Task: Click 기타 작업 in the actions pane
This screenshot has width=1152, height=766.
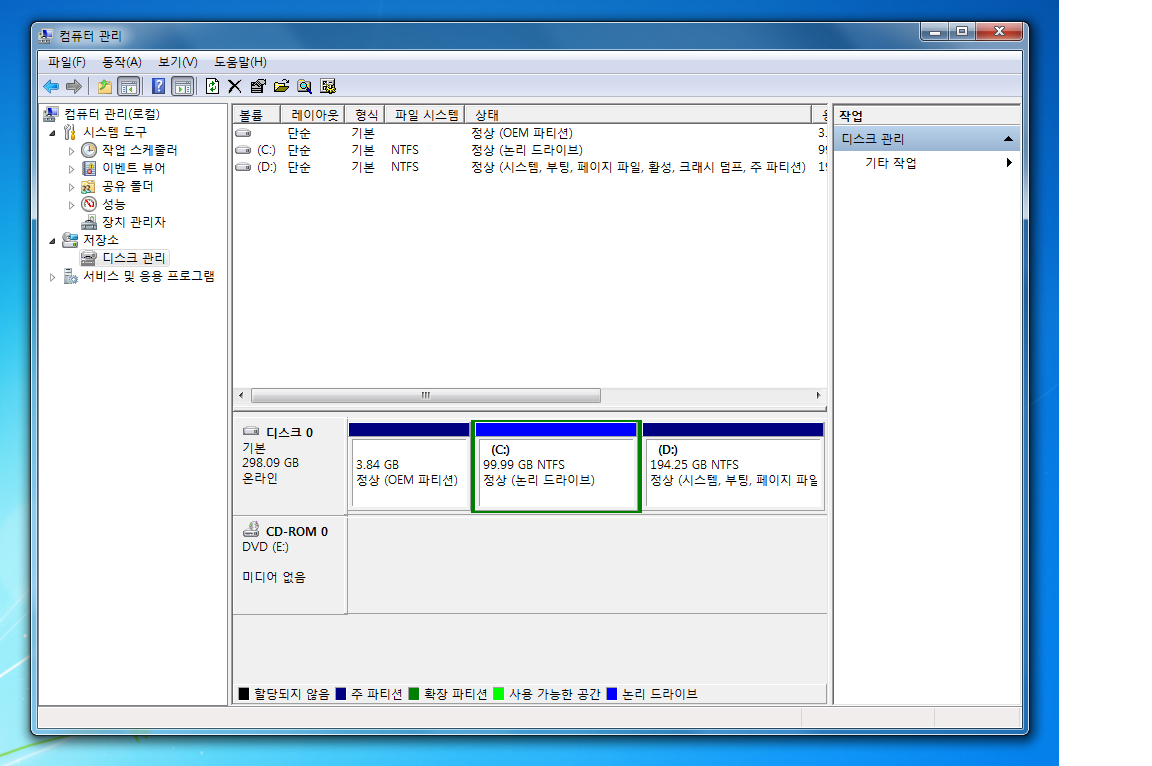Action: click(890, 163)
